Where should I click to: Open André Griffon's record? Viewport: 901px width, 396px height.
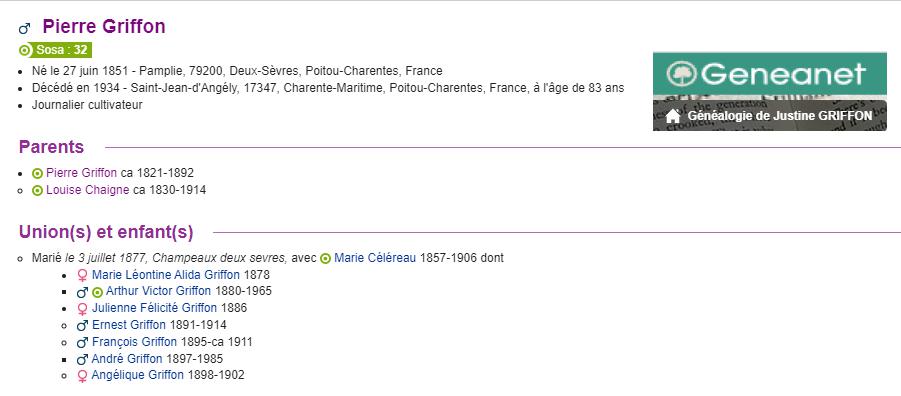click(127, 359)
